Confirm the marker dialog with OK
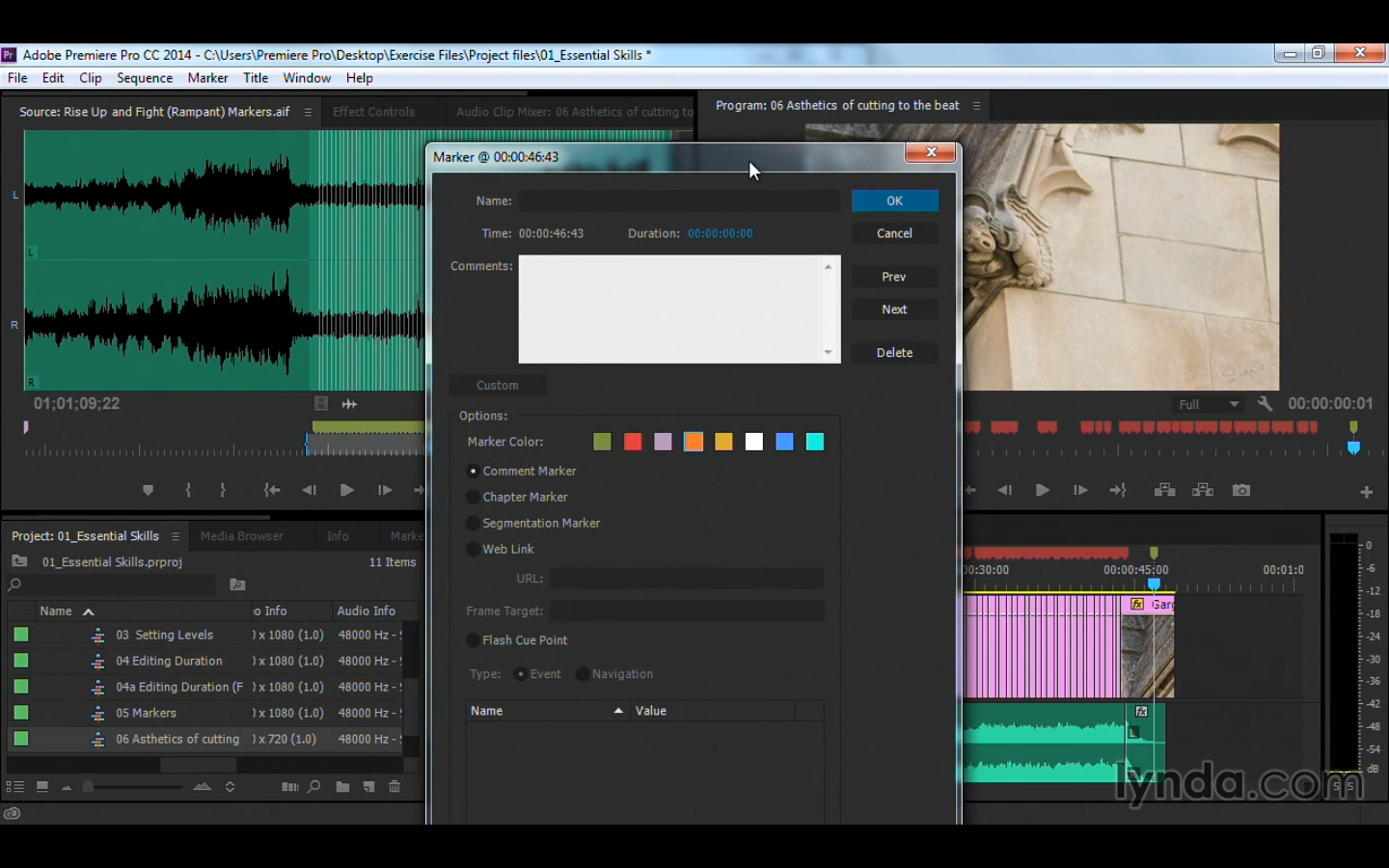1389x868 pixels. [x=895, y=201]
